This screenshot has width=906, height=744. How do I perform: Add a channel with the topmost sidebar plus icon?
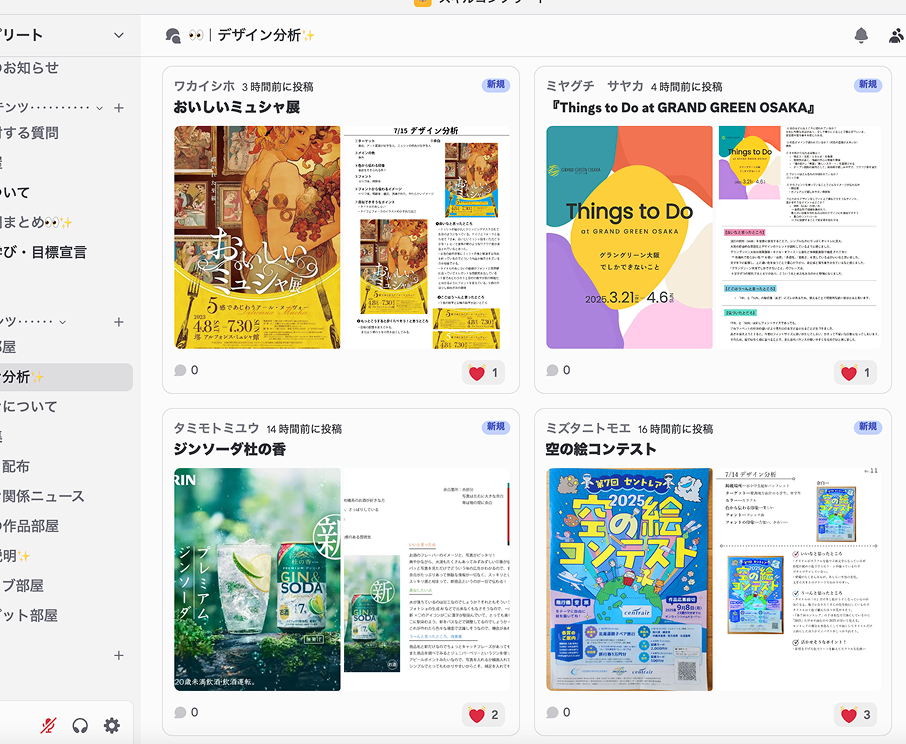point(119,108)
